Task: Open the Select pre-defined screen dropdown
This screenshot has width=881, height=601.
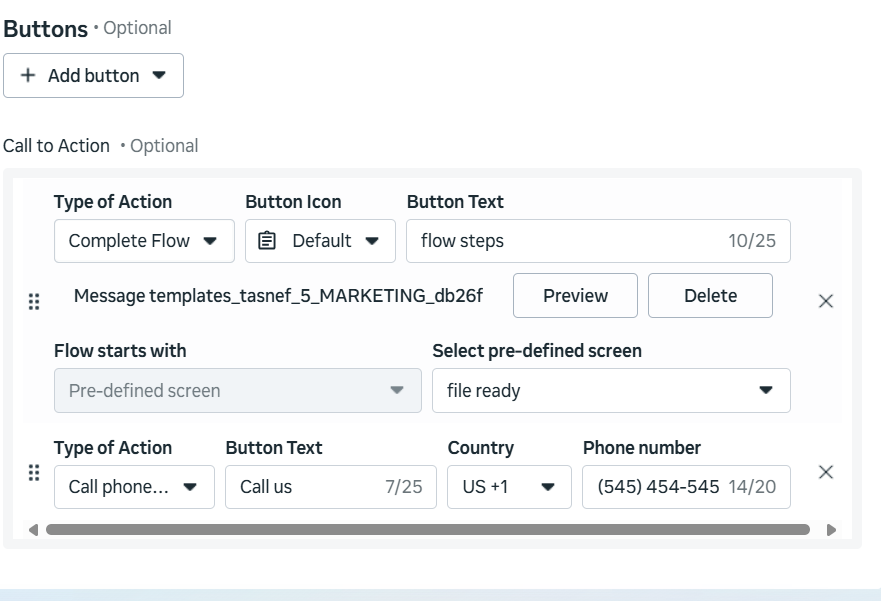Action: 611,391
